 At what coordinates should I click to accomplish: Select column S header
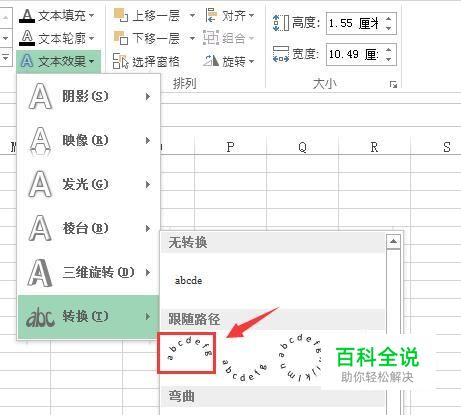click(447, 147)
